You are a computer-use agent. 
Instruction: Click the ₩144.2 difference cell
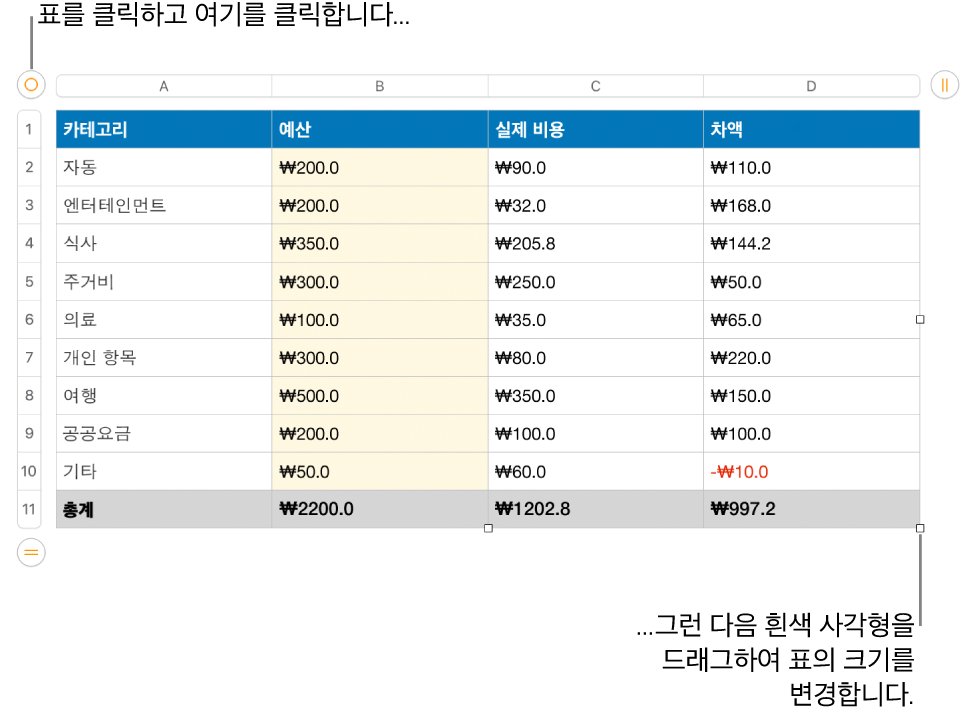pos(811,243)
